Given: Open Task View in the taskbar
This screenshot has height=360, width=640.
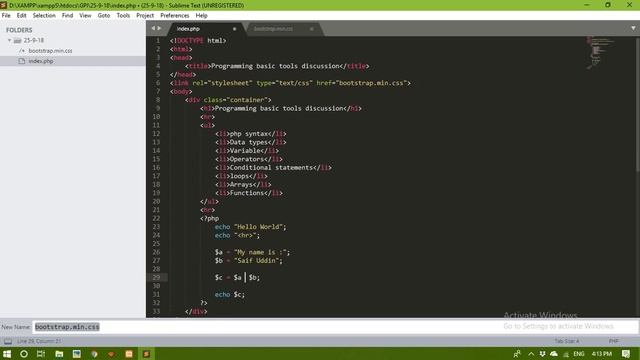Looking at the screenshot, I should 41,353.
